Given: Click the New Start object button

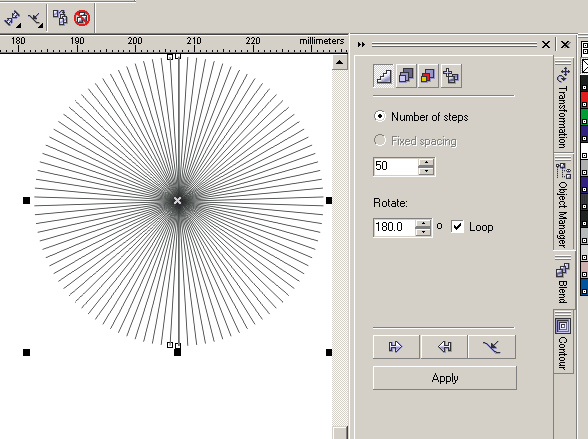Looking at the screenshot, I should coord(396,347).
